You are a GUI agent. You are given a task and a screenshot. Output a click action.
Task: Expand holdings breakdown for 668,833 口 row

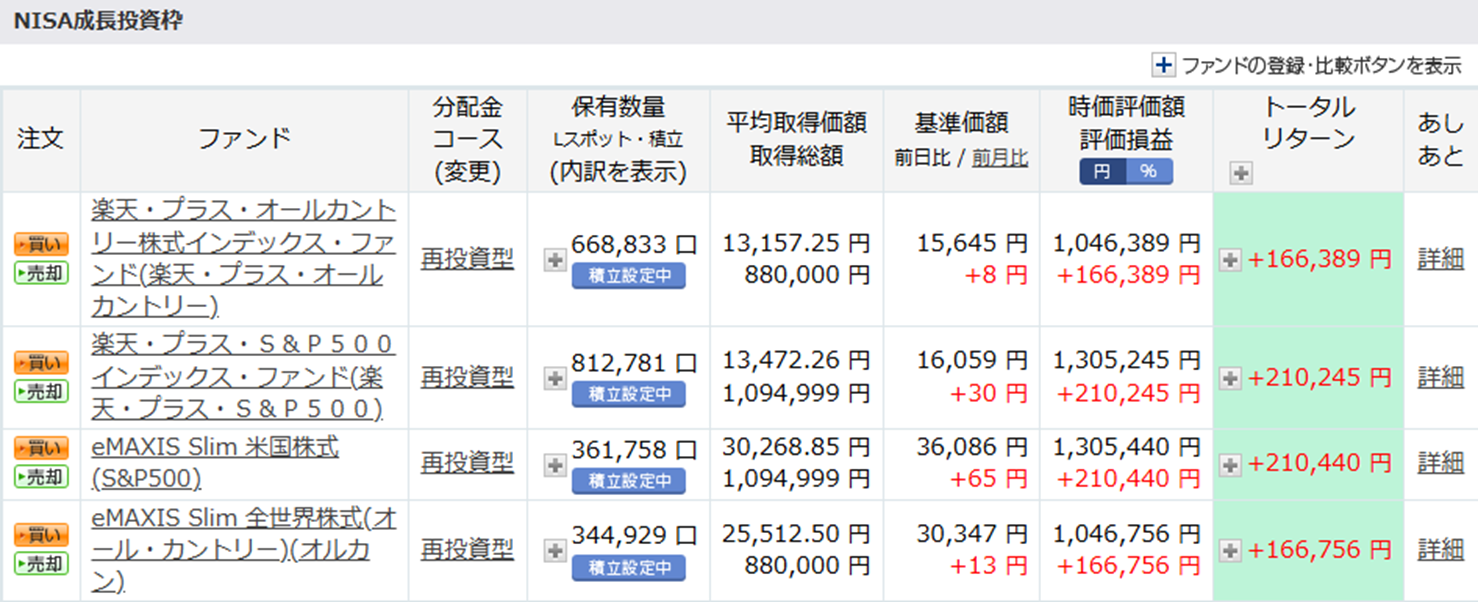pyautogui.click(x=555, y=260)
